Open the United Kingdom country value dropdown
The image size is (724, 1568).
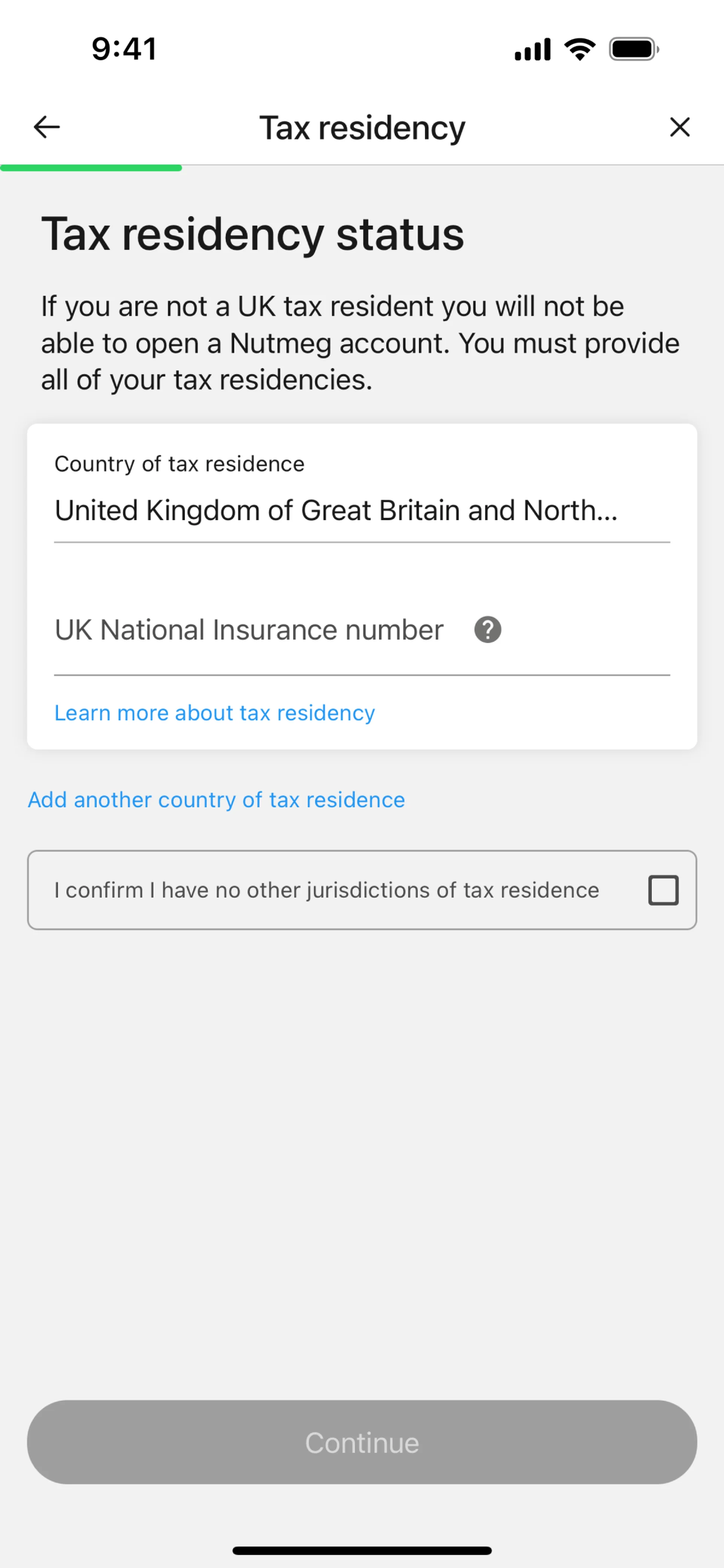click(x=336, y=510)
